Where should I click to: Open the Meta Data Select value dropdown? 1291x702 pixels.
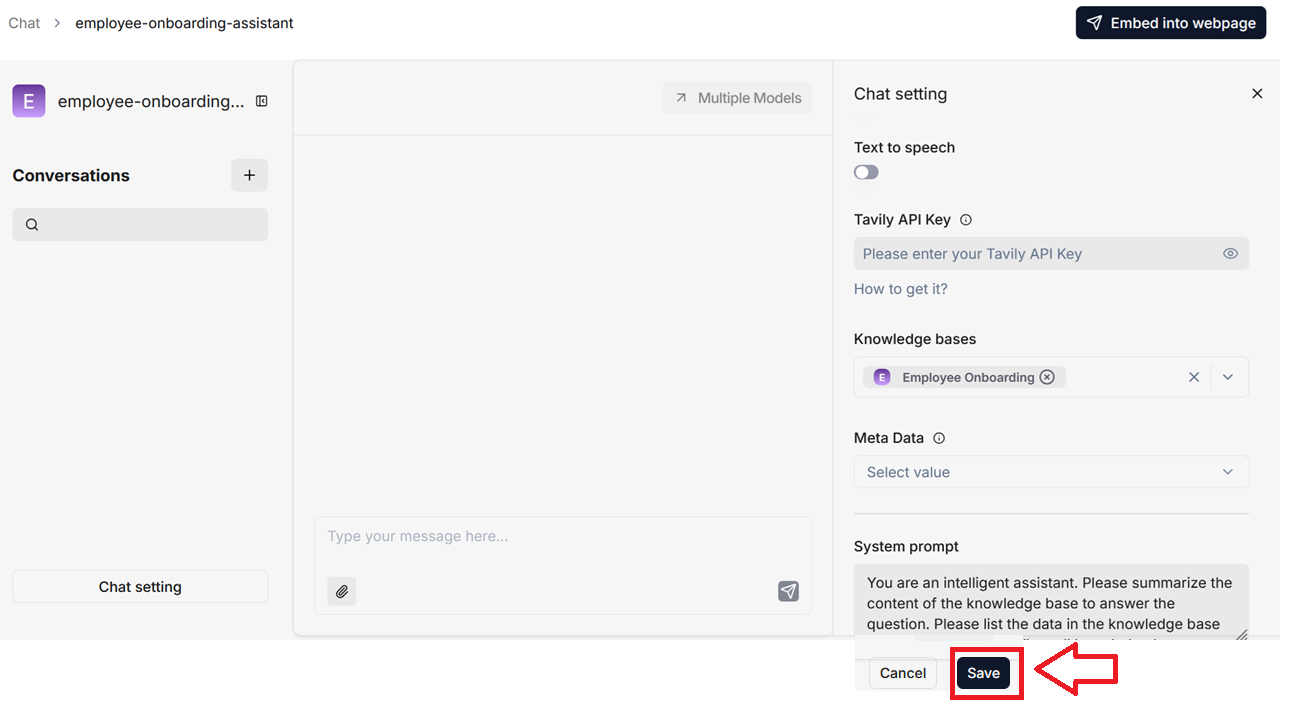pos(1051,472)
